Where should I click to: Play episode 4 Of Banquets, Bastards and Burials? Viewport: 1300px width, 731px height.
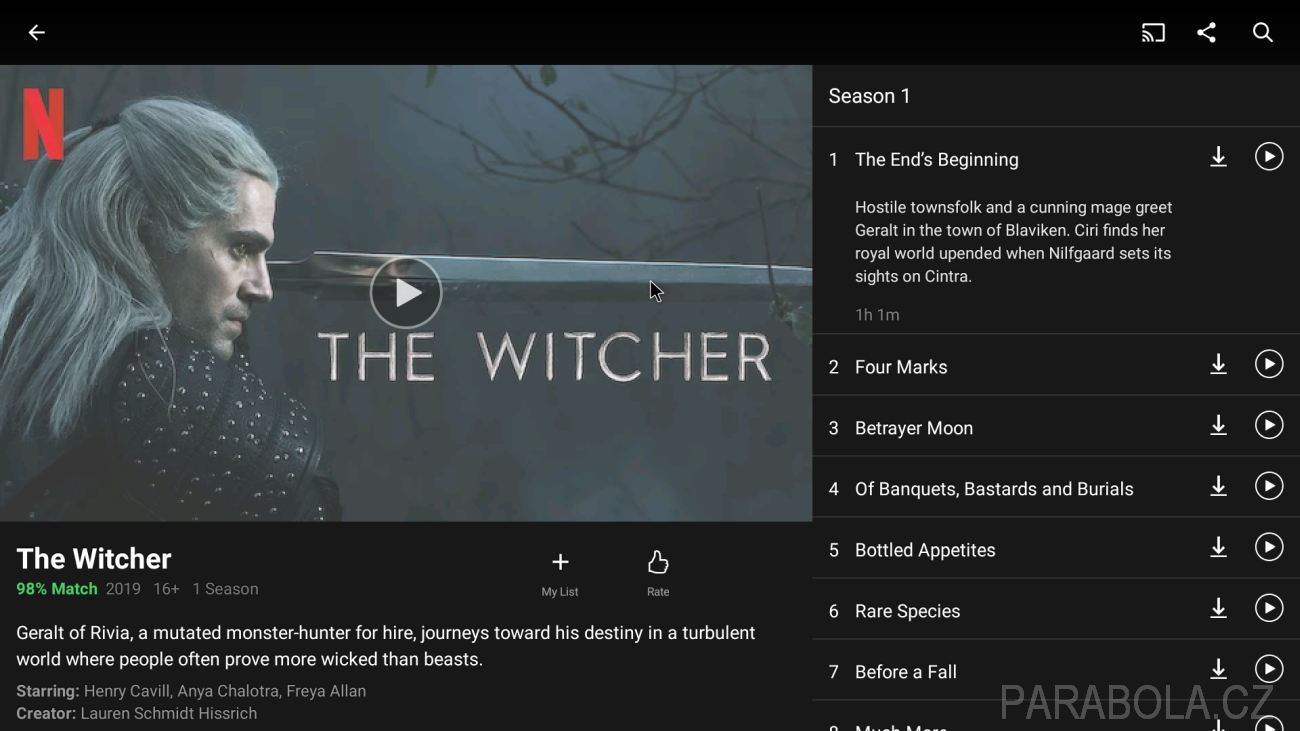1269,486
